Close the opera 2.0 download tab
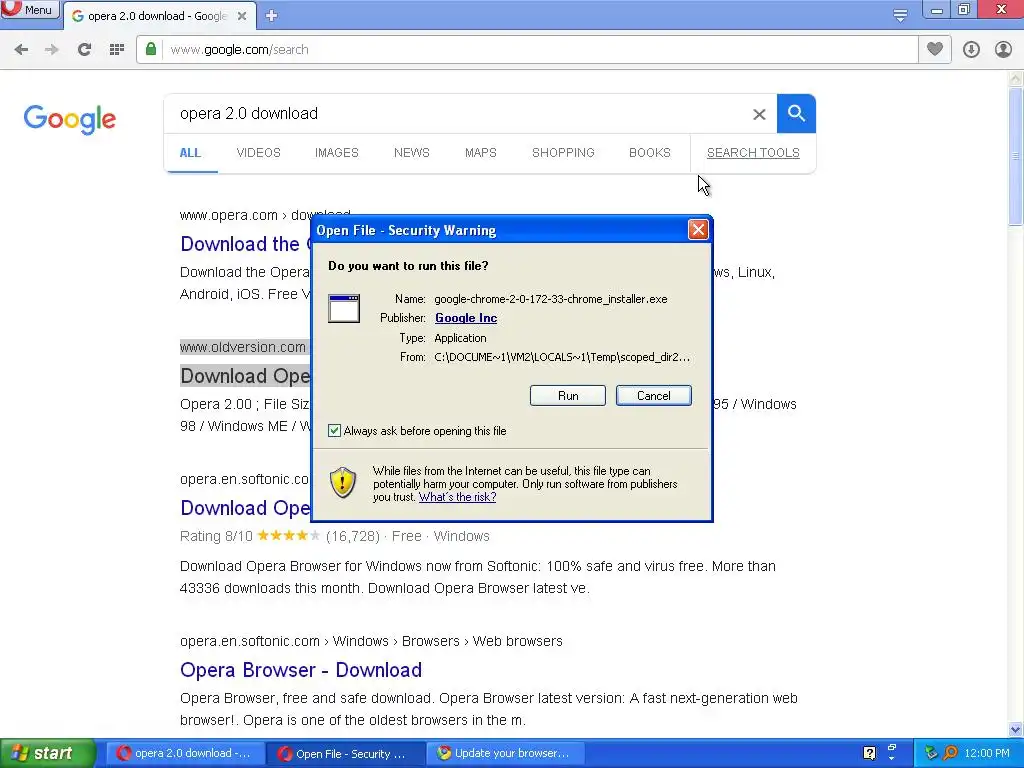1024x768 pixels. [x=242, y=16]
